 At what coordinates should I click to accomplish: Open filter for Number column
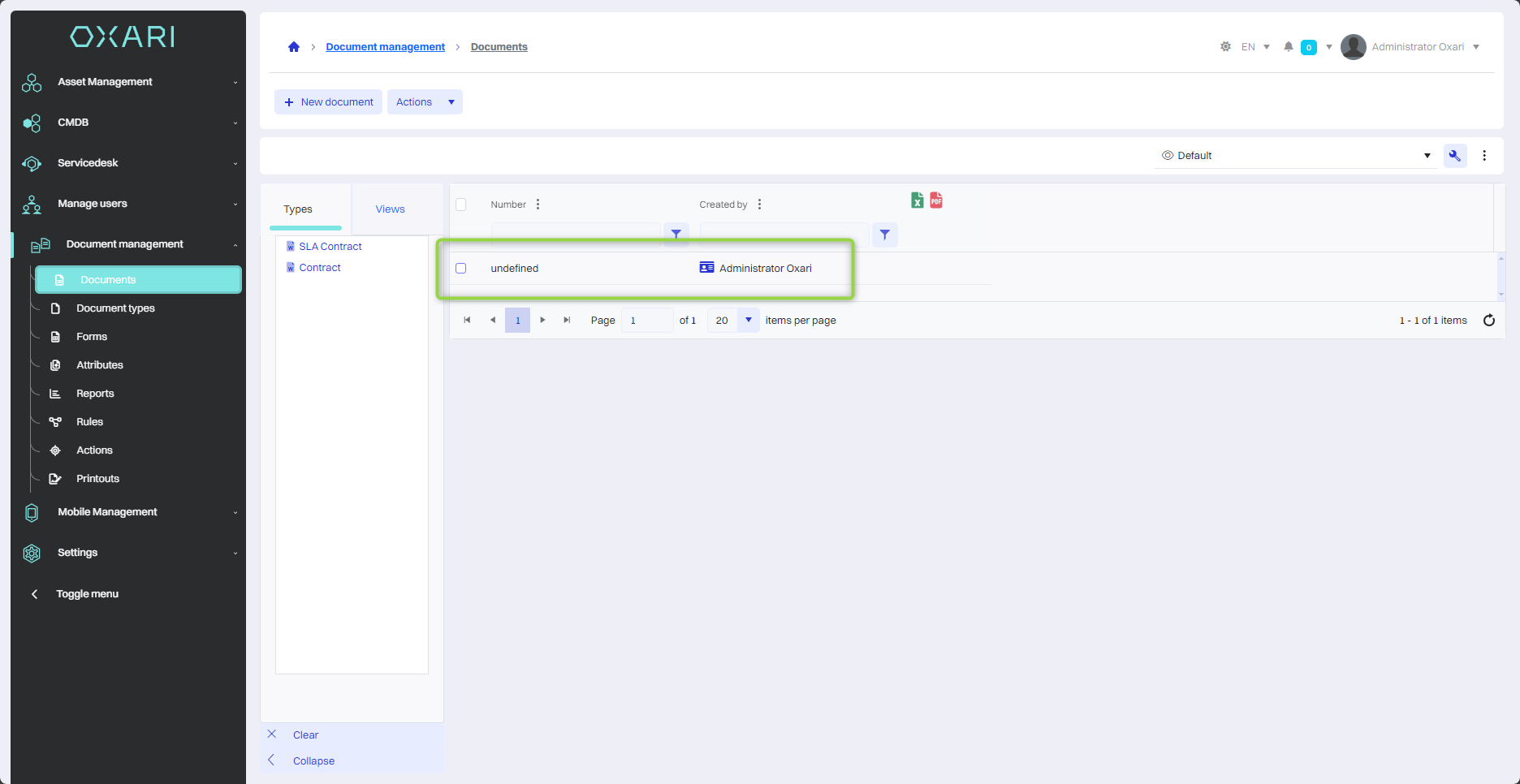point(676,235)
